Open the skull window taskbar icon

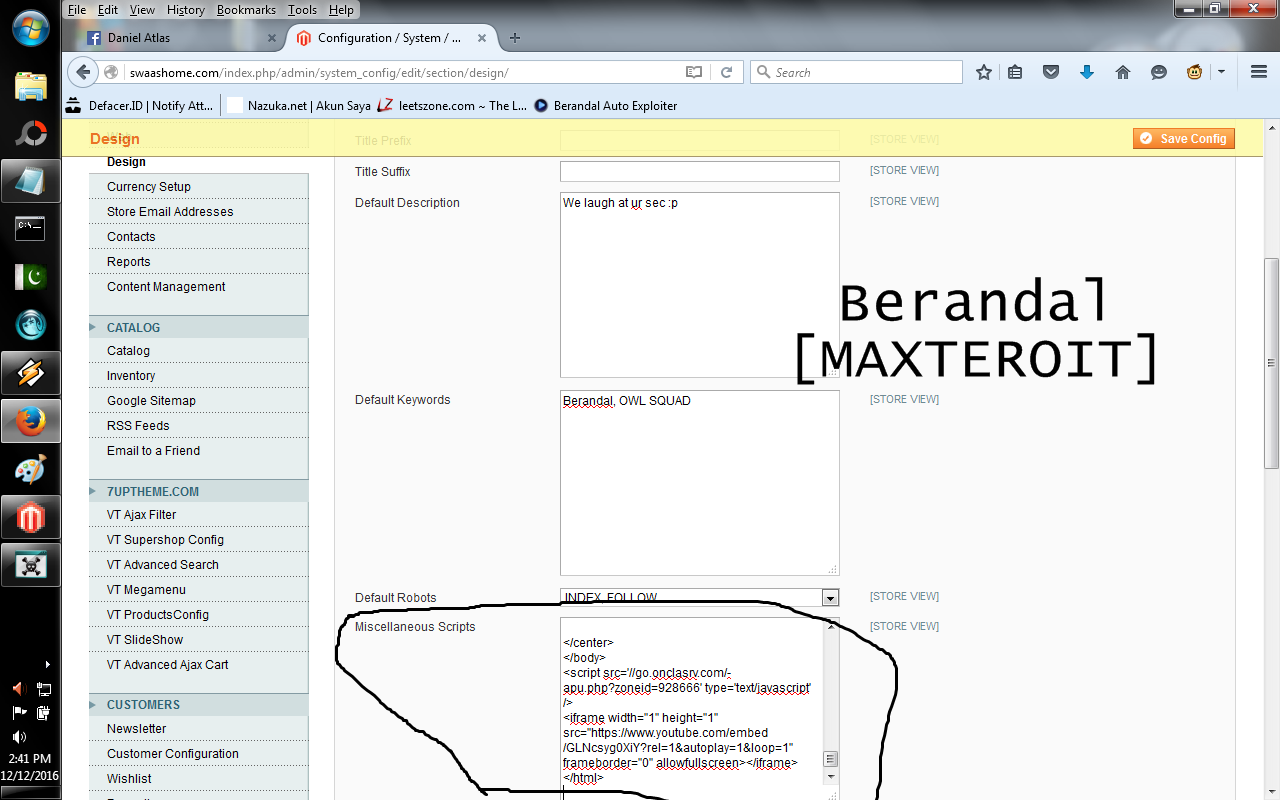(31, 565)
